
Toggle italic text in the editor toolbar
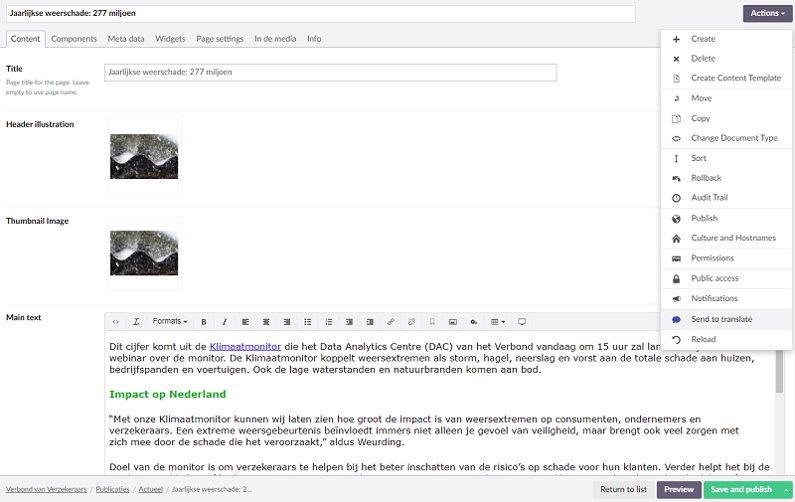tap(224, 322)
